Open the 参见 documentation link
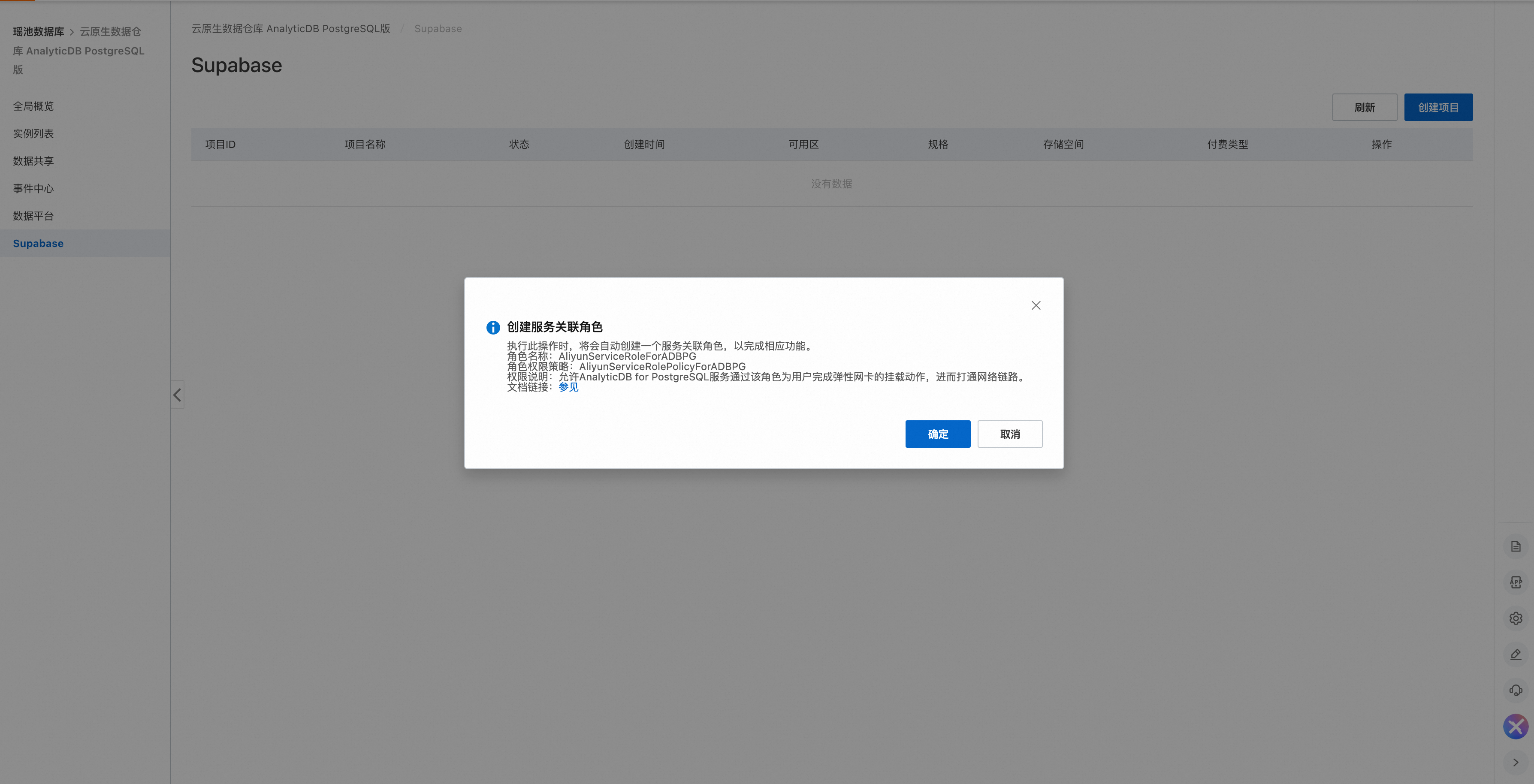Viewport: 1534px width, 784px height. [x=568, y=387]
